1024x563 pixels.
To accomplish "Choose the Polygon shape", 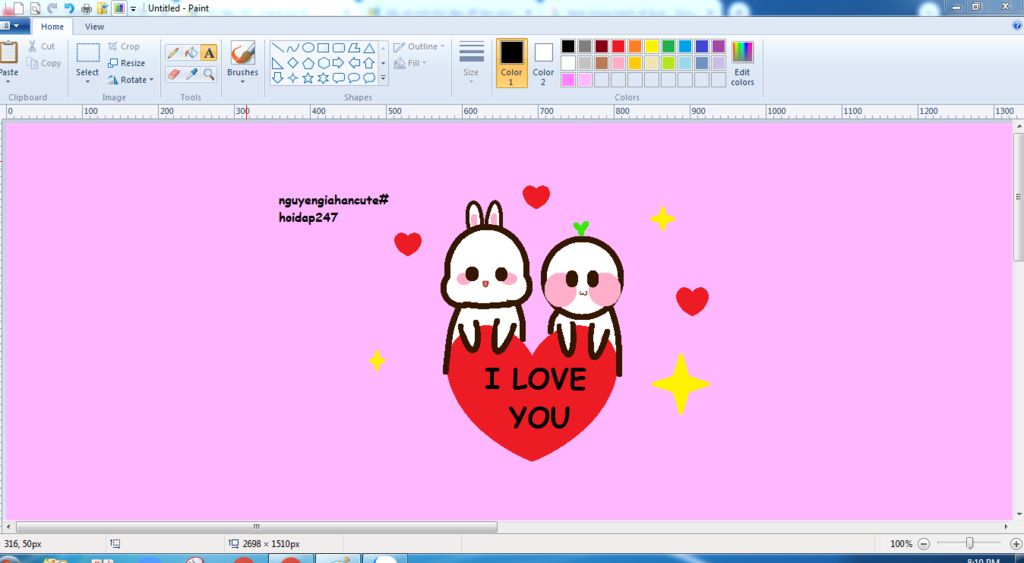I will pyautogui.click(x=354, y=48).
